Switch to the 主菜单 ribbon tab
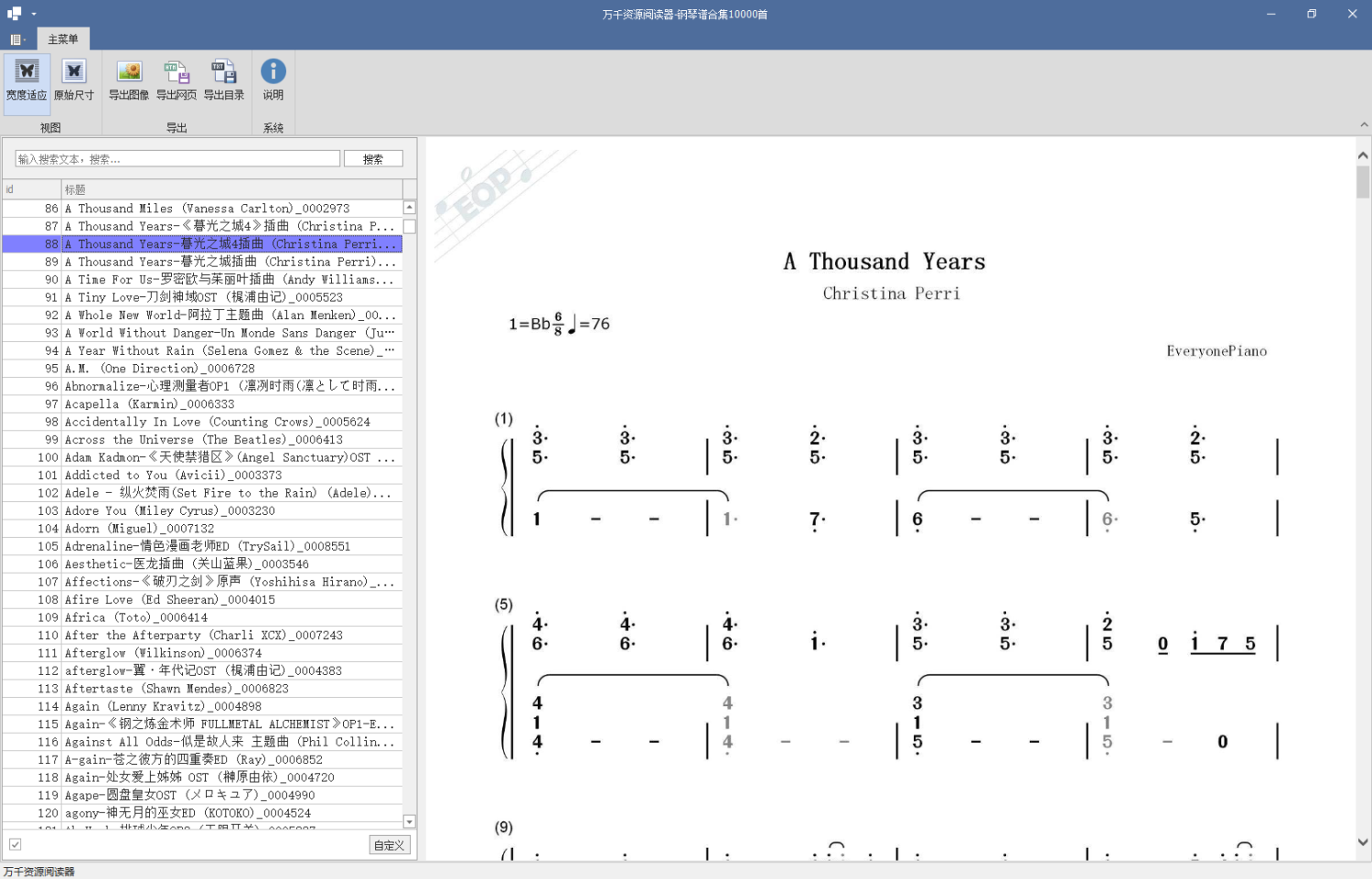Image resolution: width=1372 pixels, height=879 pixels. [x=63, y=39]
